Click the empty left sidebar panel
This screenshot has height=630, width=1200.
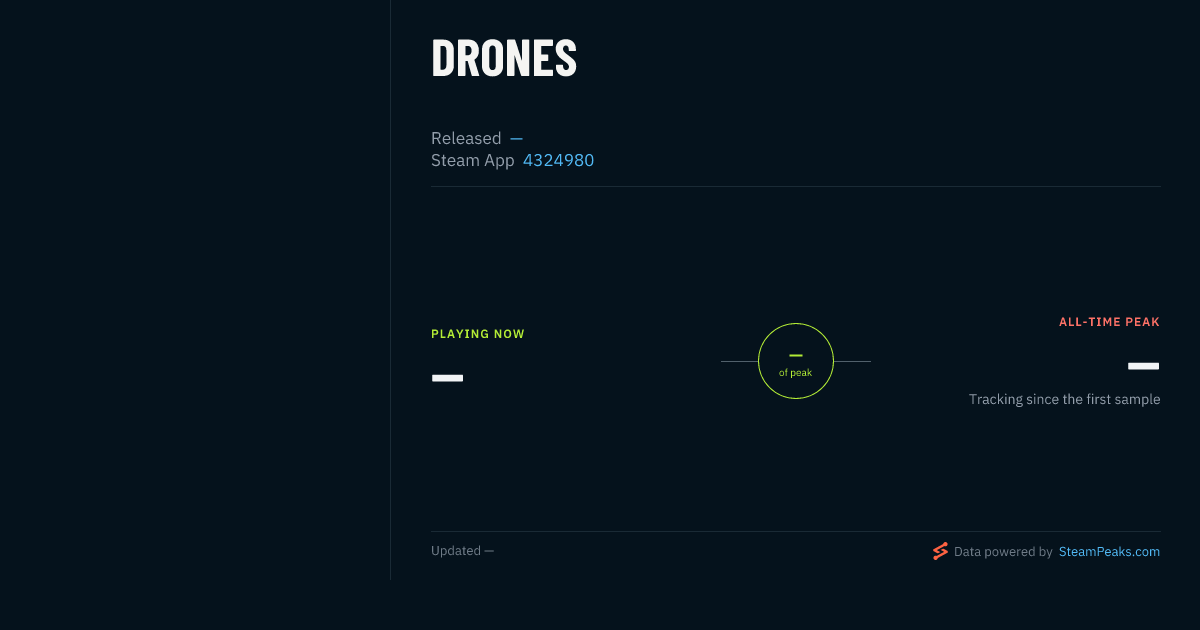195,290
